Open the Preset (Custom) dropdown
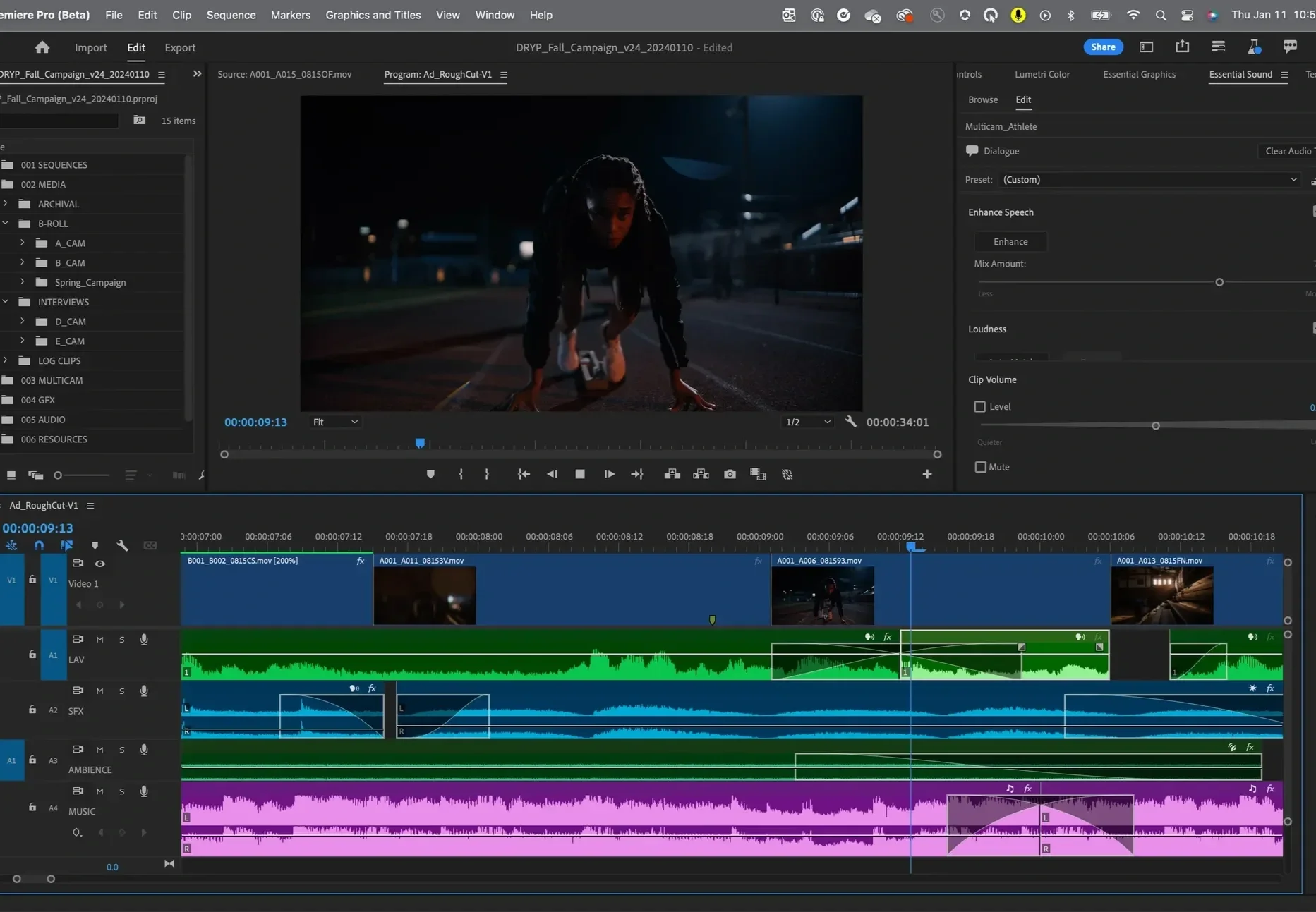This screenshot has width=1316, height=912. [x=1149, y=180]
